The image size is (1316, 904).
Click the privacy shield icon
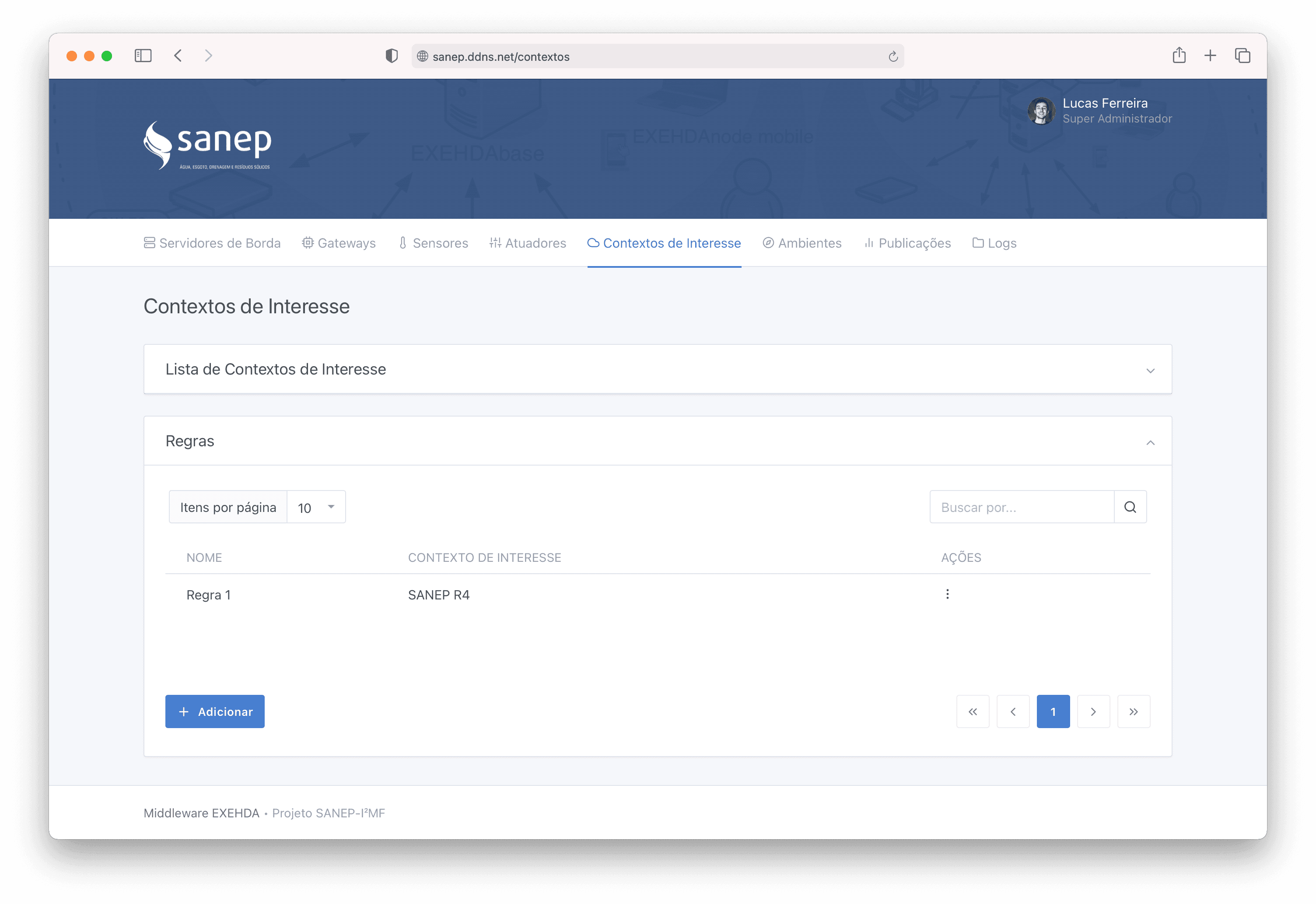391,56
